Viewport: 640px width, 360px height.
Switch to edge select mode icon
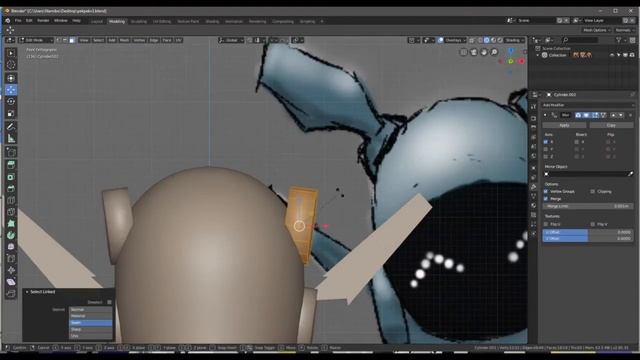click(65, 40)
